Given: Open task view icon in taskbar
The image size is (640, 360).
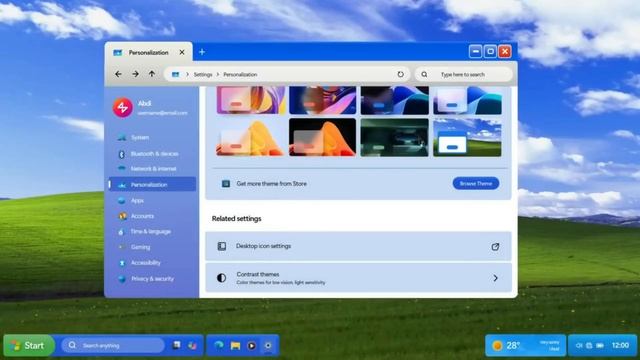Looking at the screenshot, I should (176, 345).
